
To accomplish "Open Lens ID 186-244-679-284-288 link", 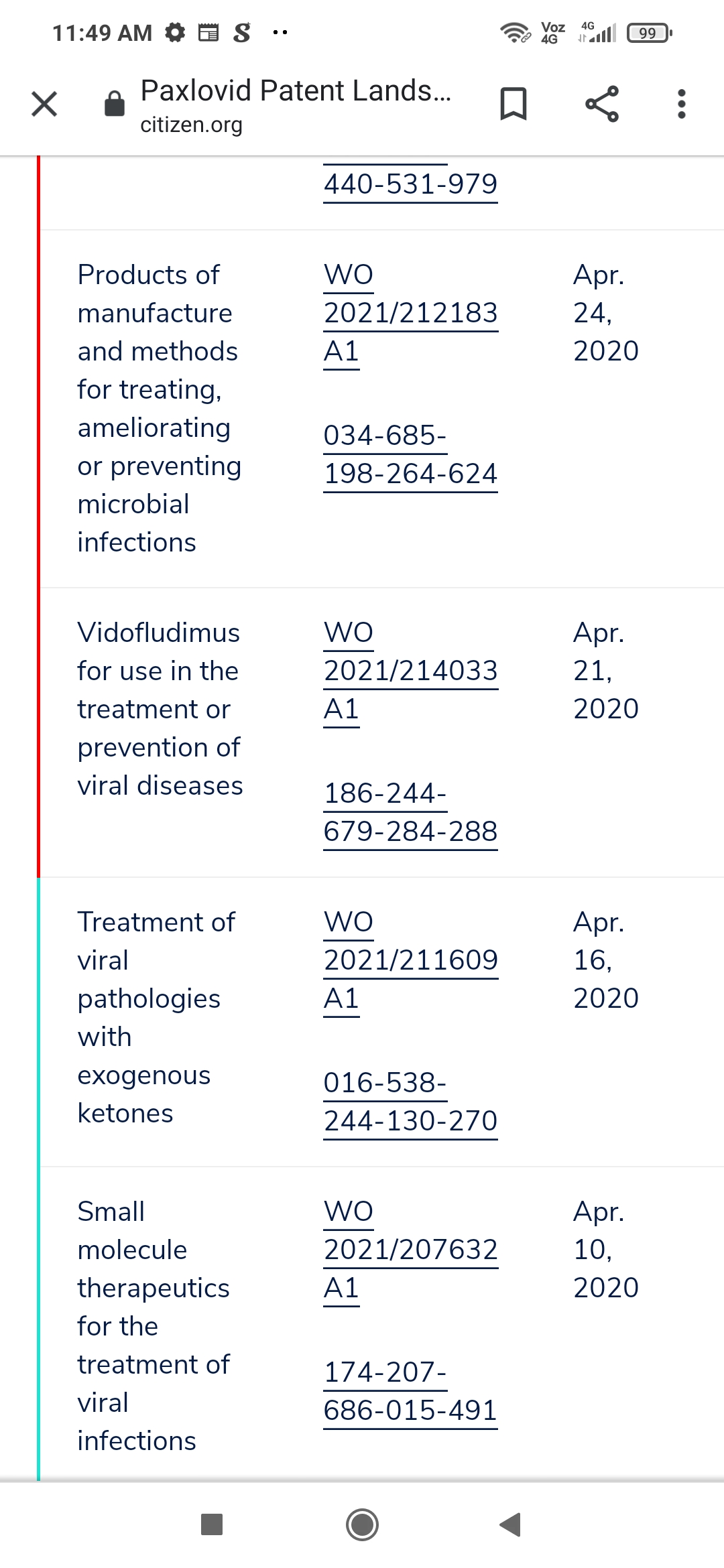I will (410, 812).
